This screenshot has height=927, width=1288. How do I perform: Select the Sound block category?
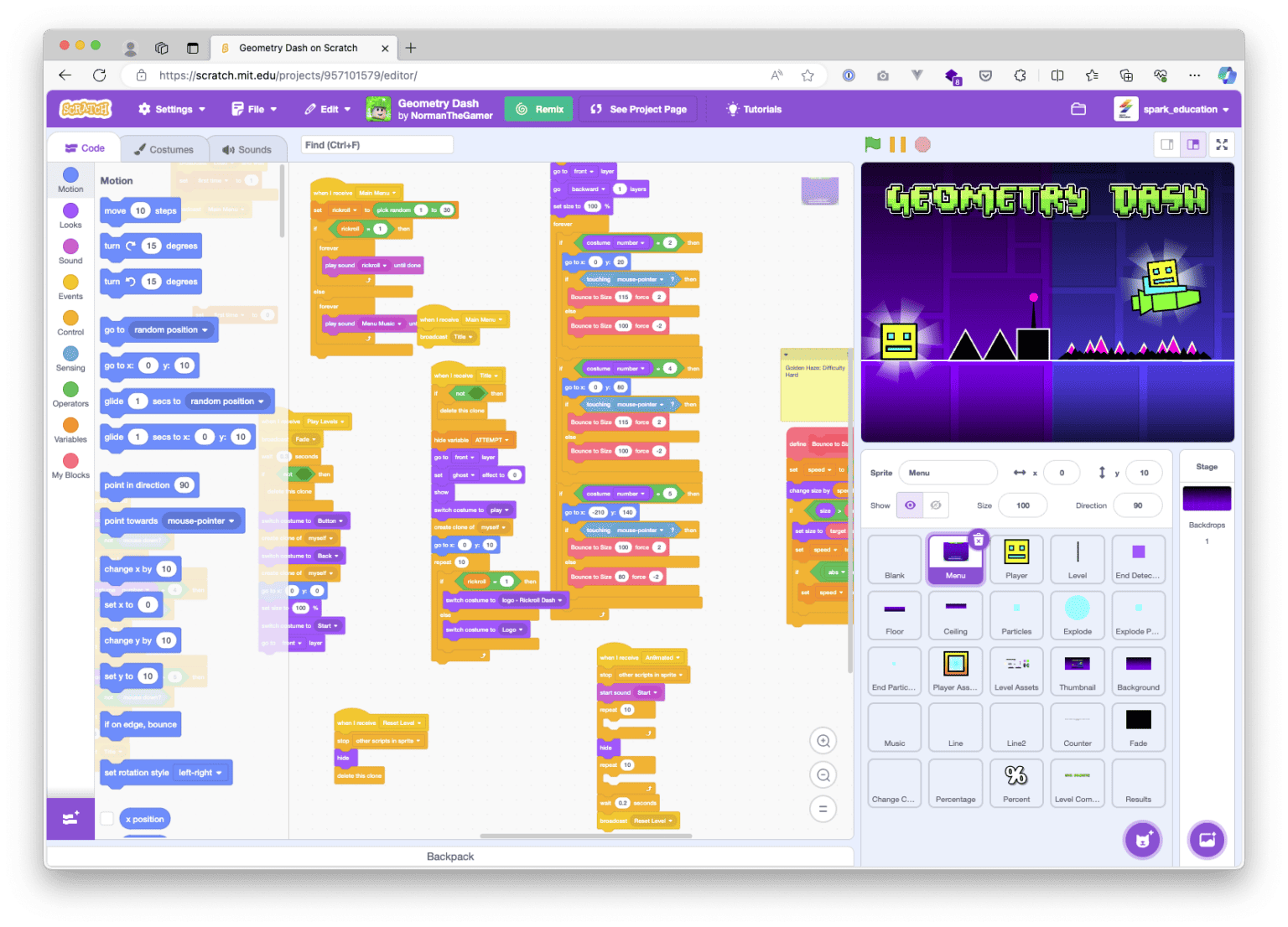tap(70, 251)
